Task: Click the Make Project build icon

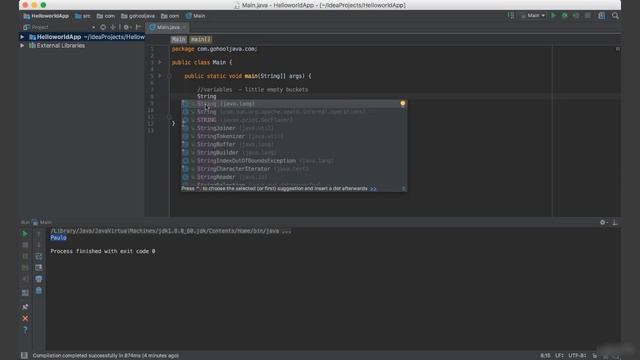Action: (x=511, y=16)
